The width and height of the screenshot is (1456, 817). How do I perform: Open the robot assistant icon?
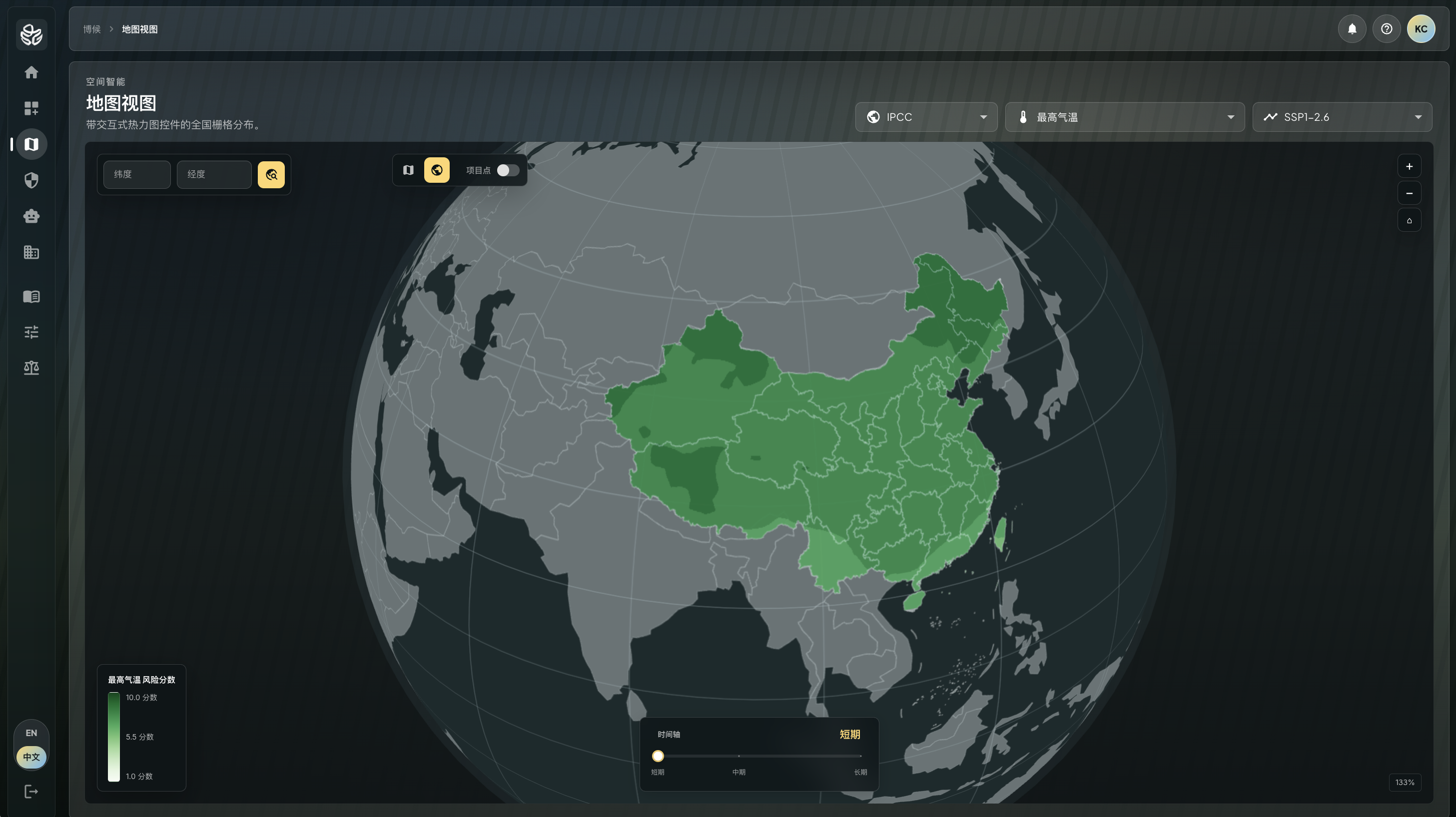31,216
